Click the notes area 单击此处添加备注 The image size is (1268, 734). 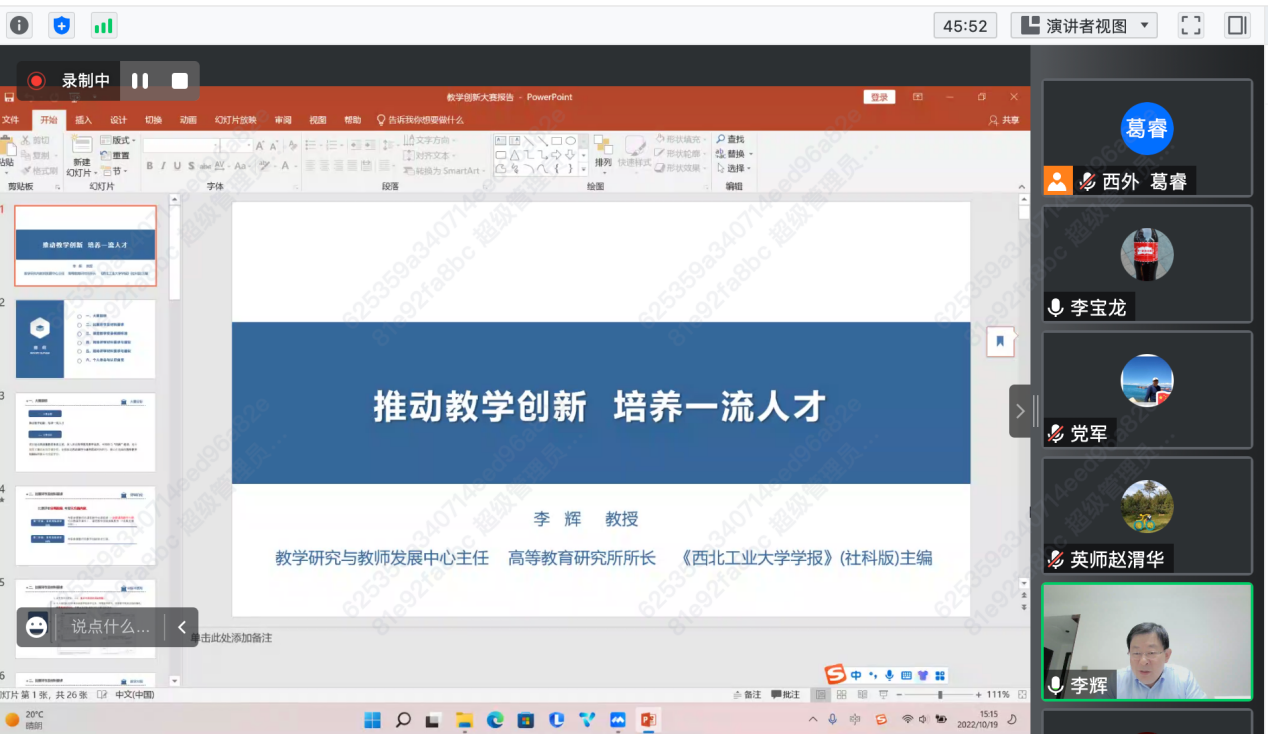(231, 638)
